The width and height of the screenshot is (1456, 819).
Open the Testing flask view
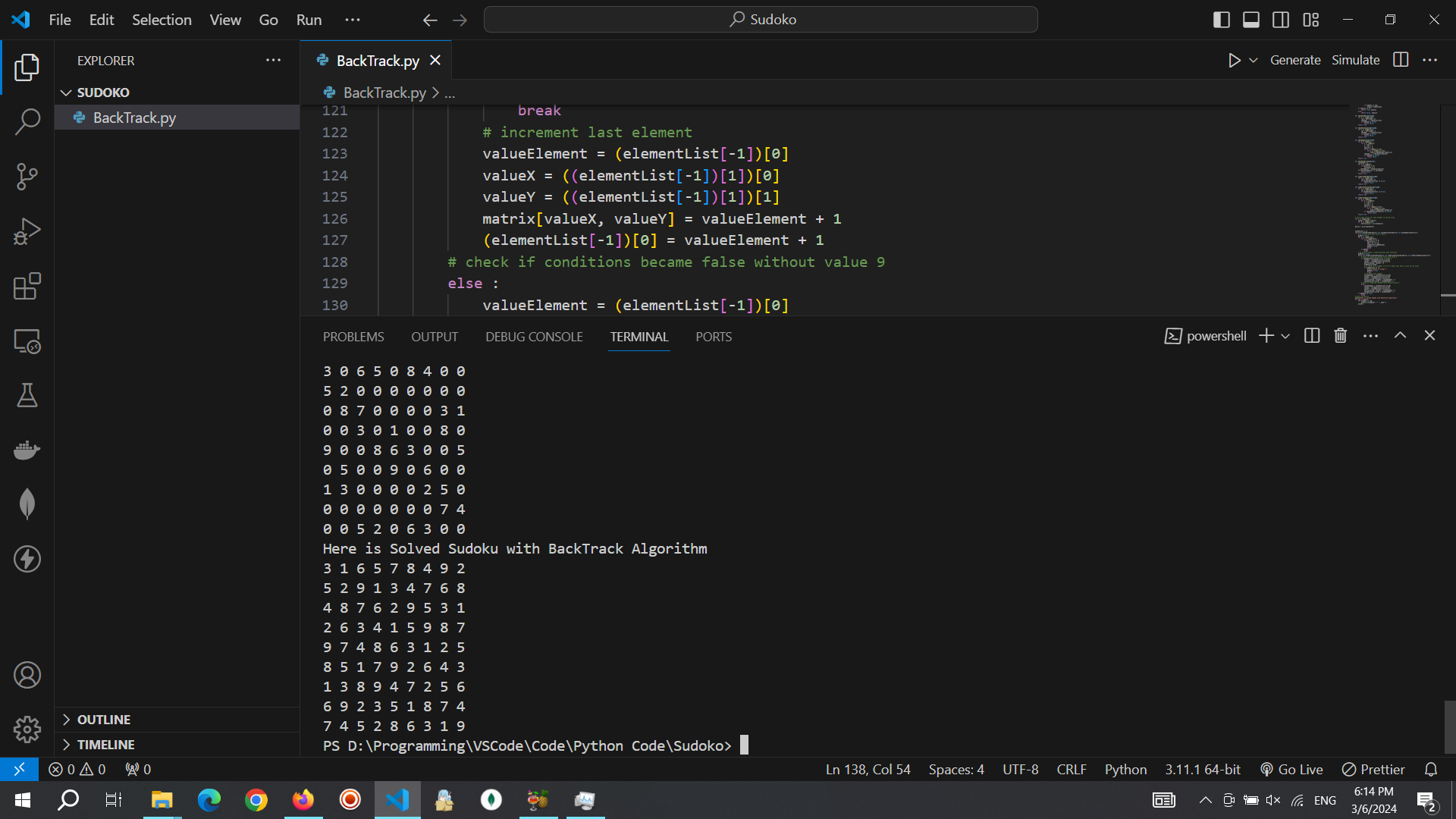pyautogui.click(x=27, y=395)
